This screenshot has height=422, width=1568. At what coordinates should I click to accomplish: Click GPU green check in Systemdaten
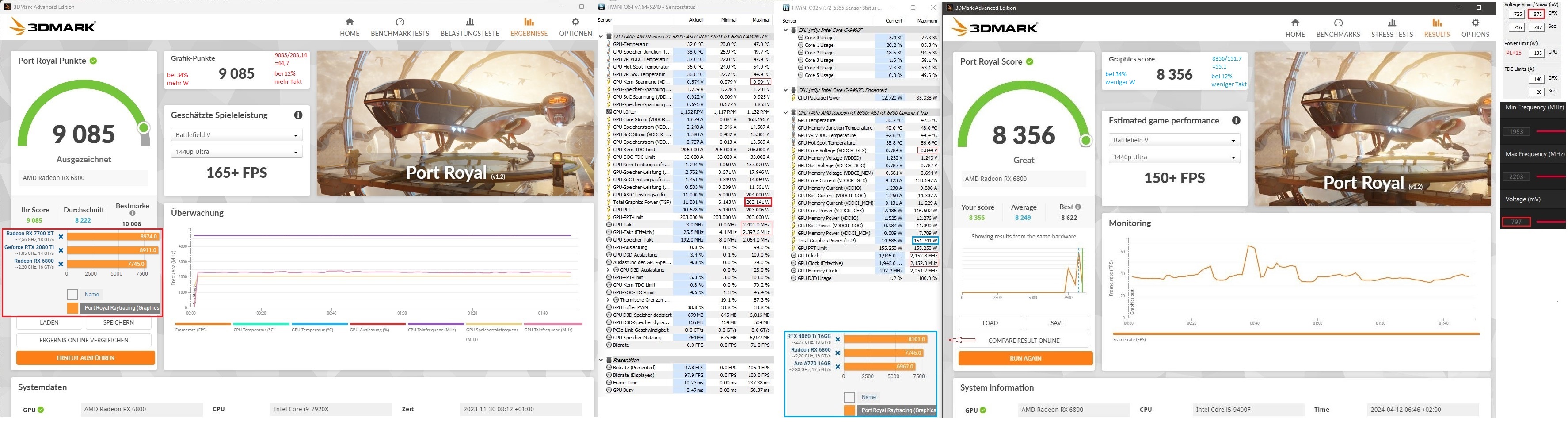point(41,410)
